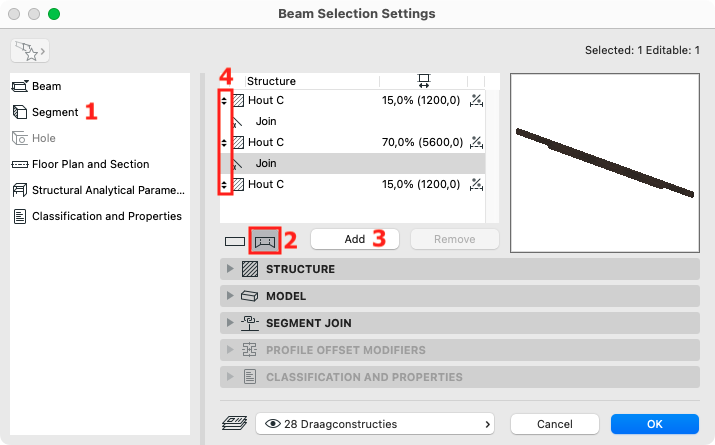Select the multi-segment beam icon
Image resolution: width=715 pixels, height=445 pixels.
pyautogui.click(x=265, y=241)
